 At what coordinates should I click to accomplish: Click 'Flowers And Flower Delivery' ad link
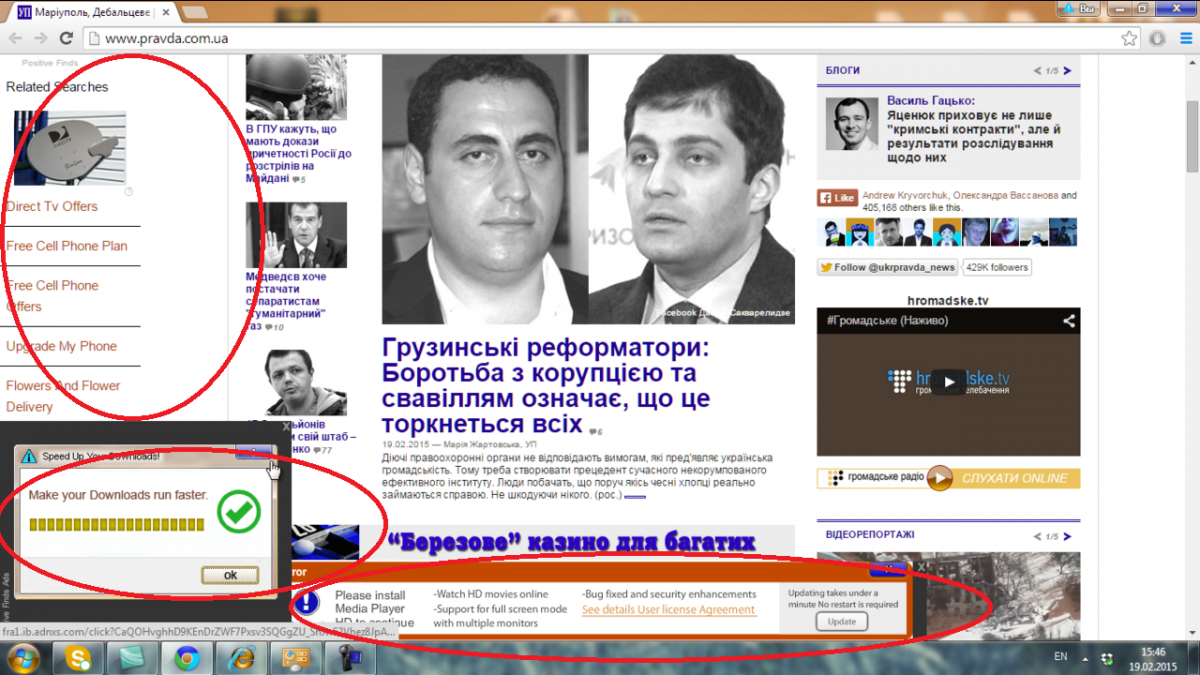point(63,396)
